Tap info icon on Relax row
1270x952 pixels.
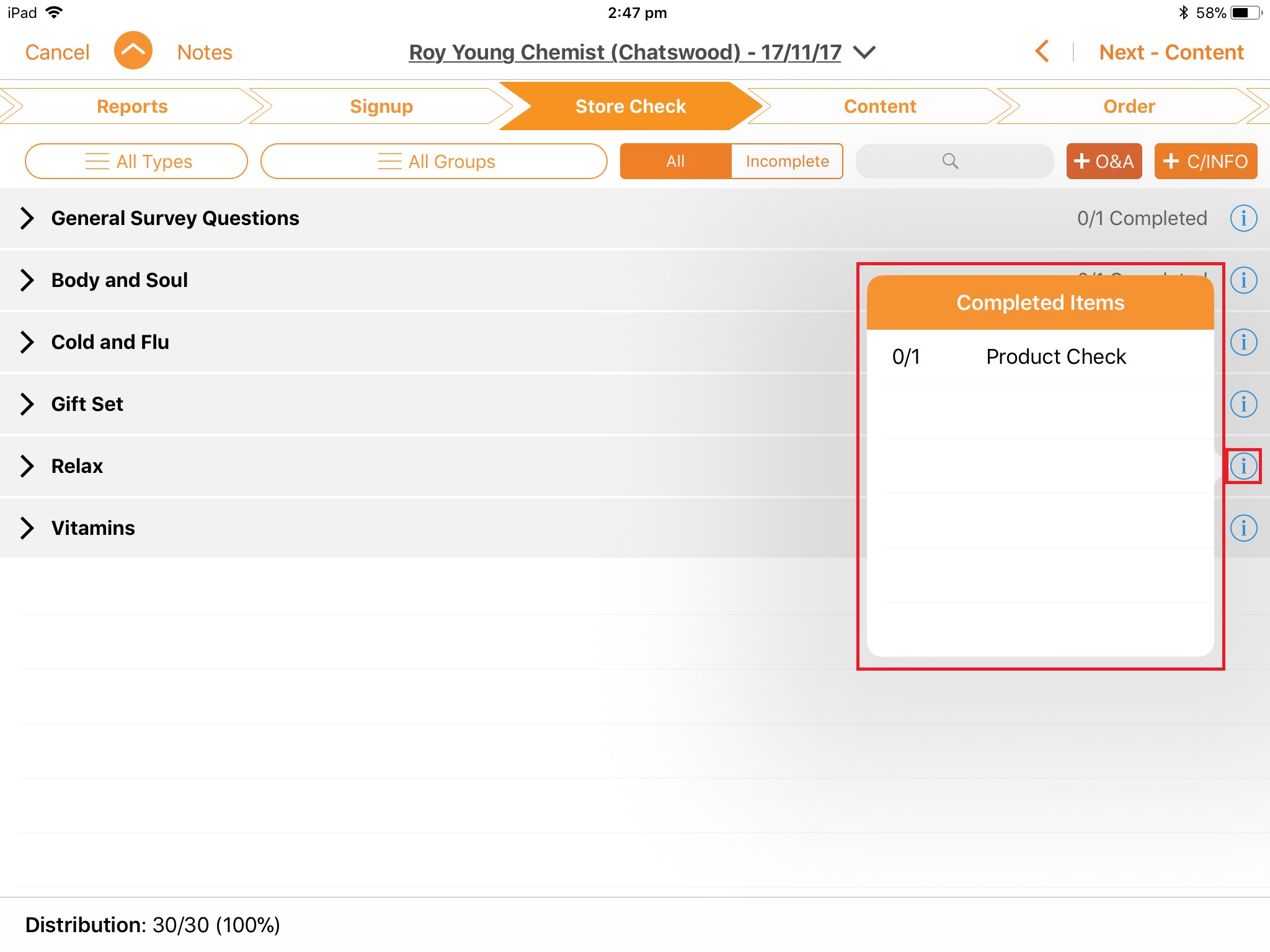[1243, 466]
